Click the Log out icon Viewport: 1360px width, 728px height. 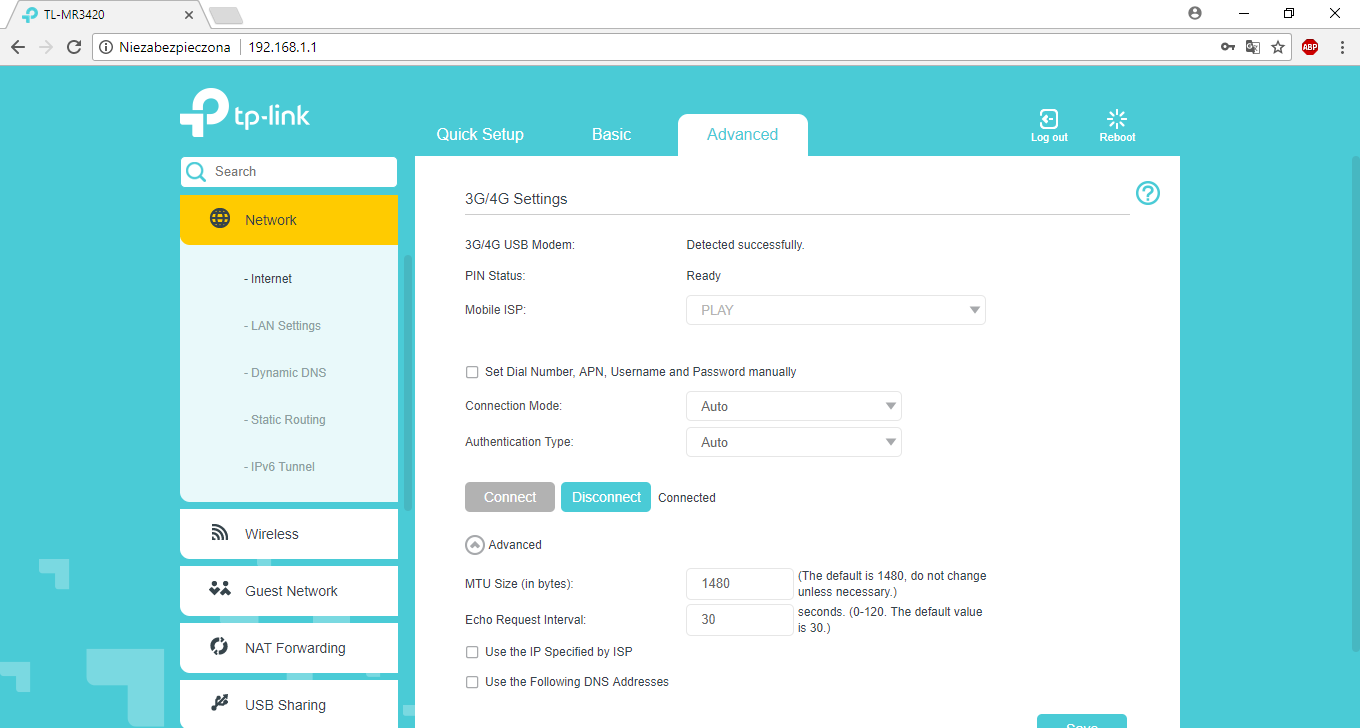tap(1048, 120)
